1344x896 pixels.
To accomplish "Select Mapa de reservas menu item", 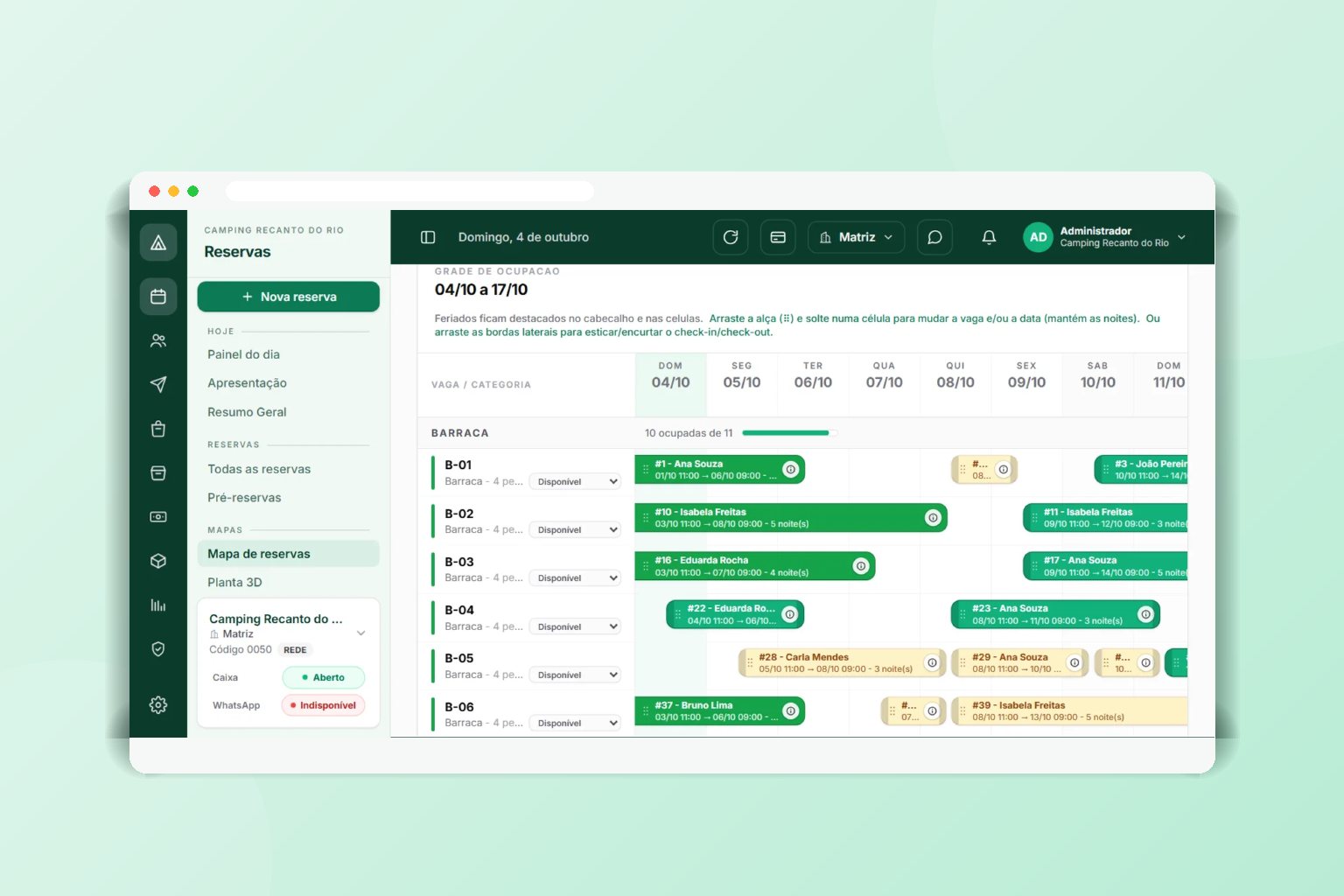I will pyautogui.click(x=289, y=554).
